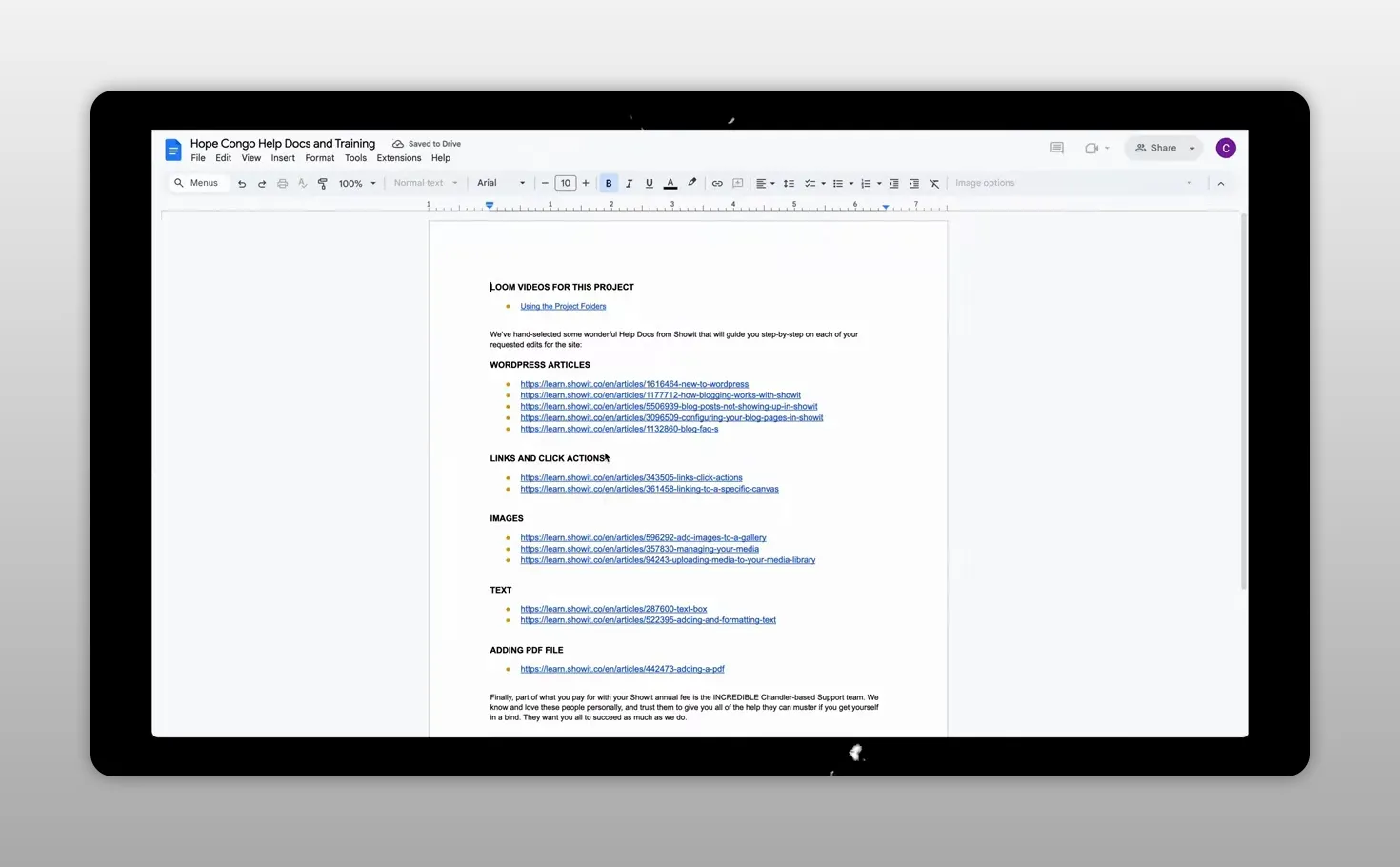Expand the bulleted list options arrow
The width and height of the screenshot is (1400, 867).
[x=851, y=184]
